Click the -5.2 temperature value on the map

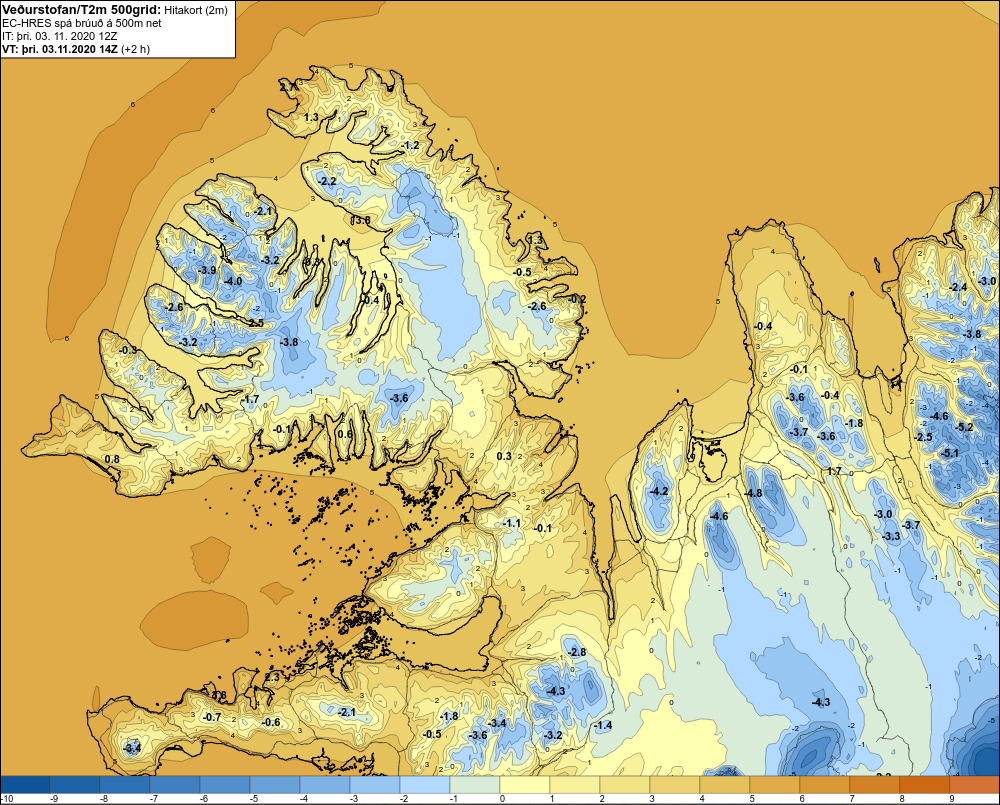tap(966, 427)
